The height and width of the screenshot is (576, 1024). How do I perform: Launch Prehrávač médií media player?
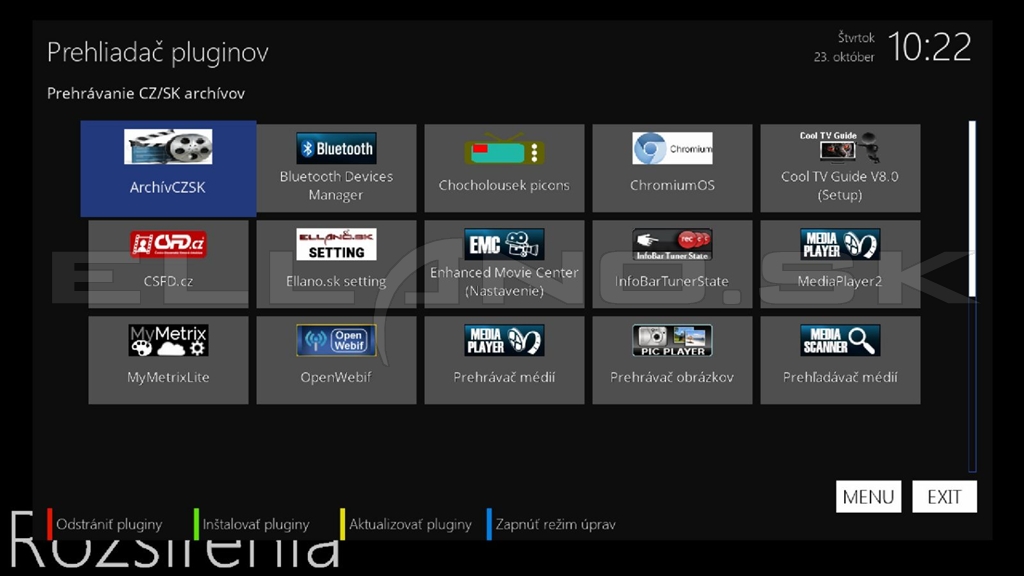(x=504, y=360)
